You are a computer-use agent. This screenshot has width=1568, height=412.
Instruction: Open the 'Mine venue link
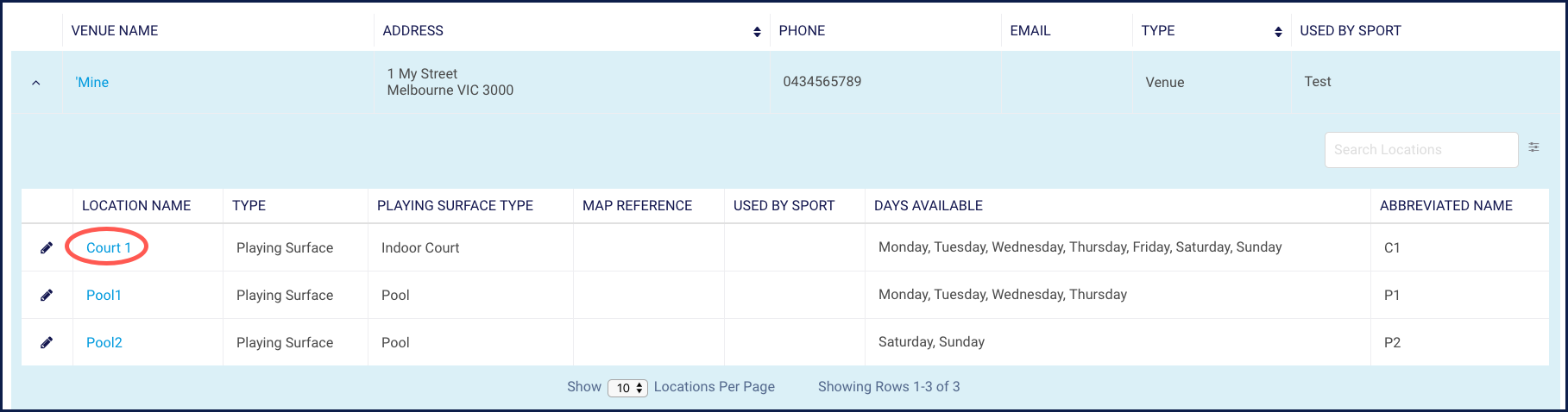click(x=91, y=83)
